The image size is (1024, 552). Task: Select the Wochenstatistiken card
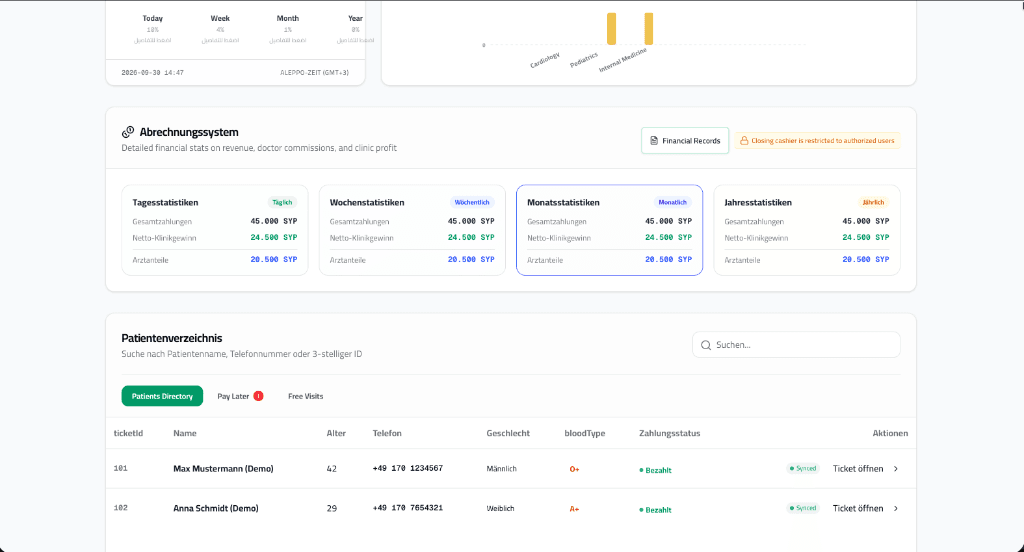coord(412,230)
